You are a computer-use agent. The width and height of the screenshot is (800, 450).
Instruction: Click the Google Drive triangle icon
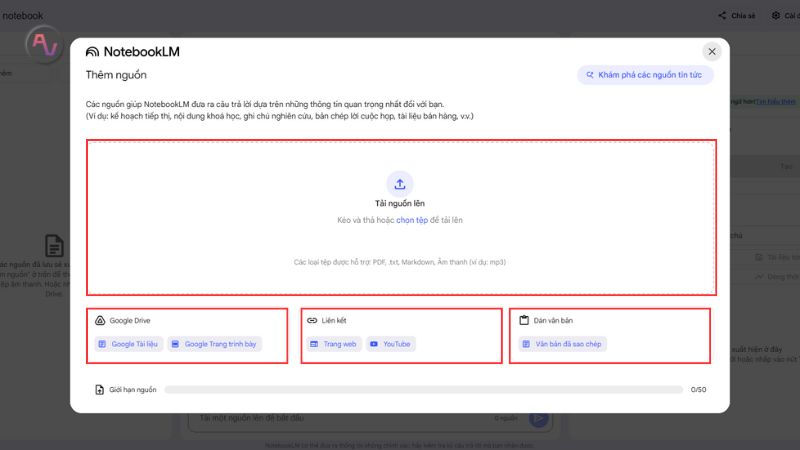click(100, 320)
